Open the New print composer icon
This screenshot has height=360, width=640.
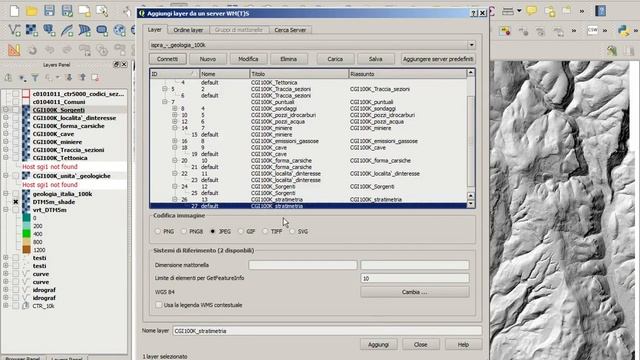coord(84,11)
